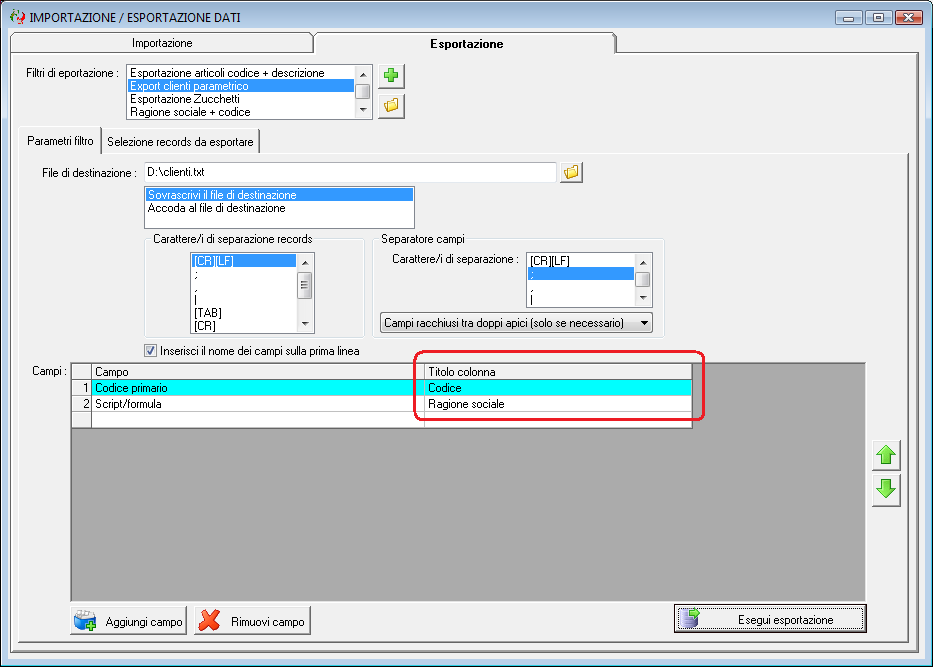
Task: Click the up arrow of the record separator list
Action: click(305, 262)
